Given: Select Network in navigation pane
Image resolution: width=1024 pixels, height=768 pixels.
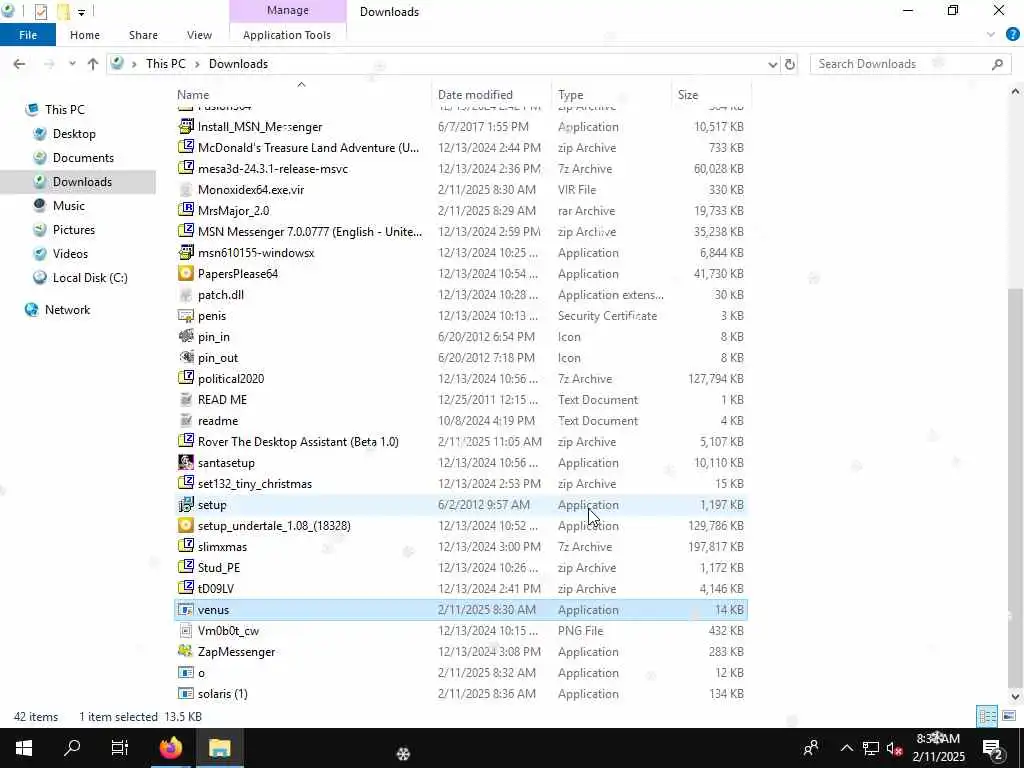Looking at the screenshot, I should click(x=67, y=310).
